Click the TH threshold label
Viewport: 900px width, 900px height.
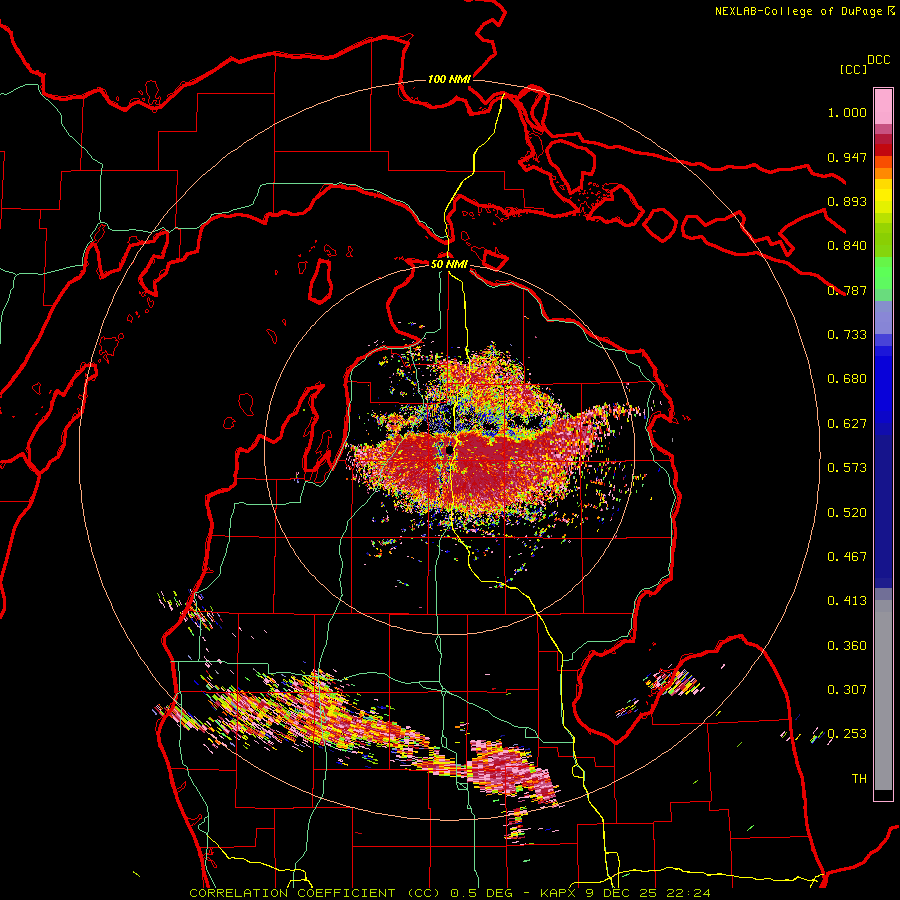coord(859,779)
